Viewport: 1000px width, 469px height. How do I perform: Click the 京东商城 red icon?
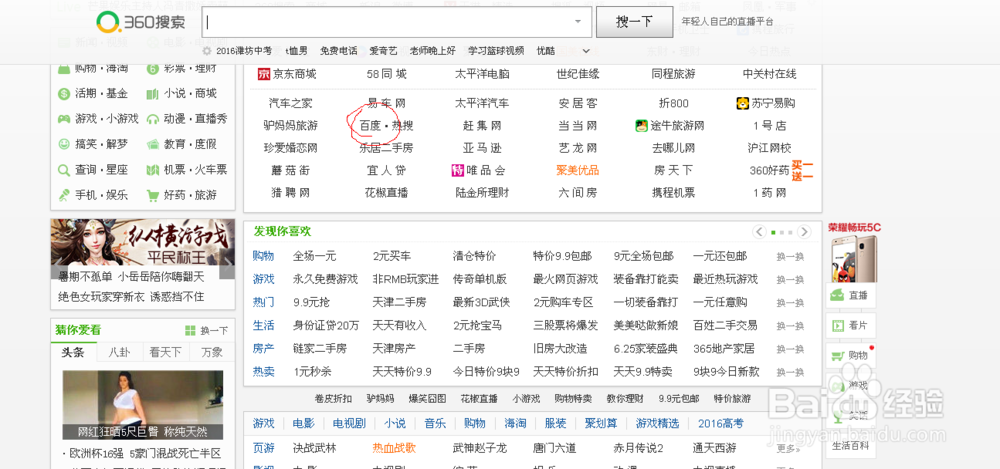pos(264,74)
